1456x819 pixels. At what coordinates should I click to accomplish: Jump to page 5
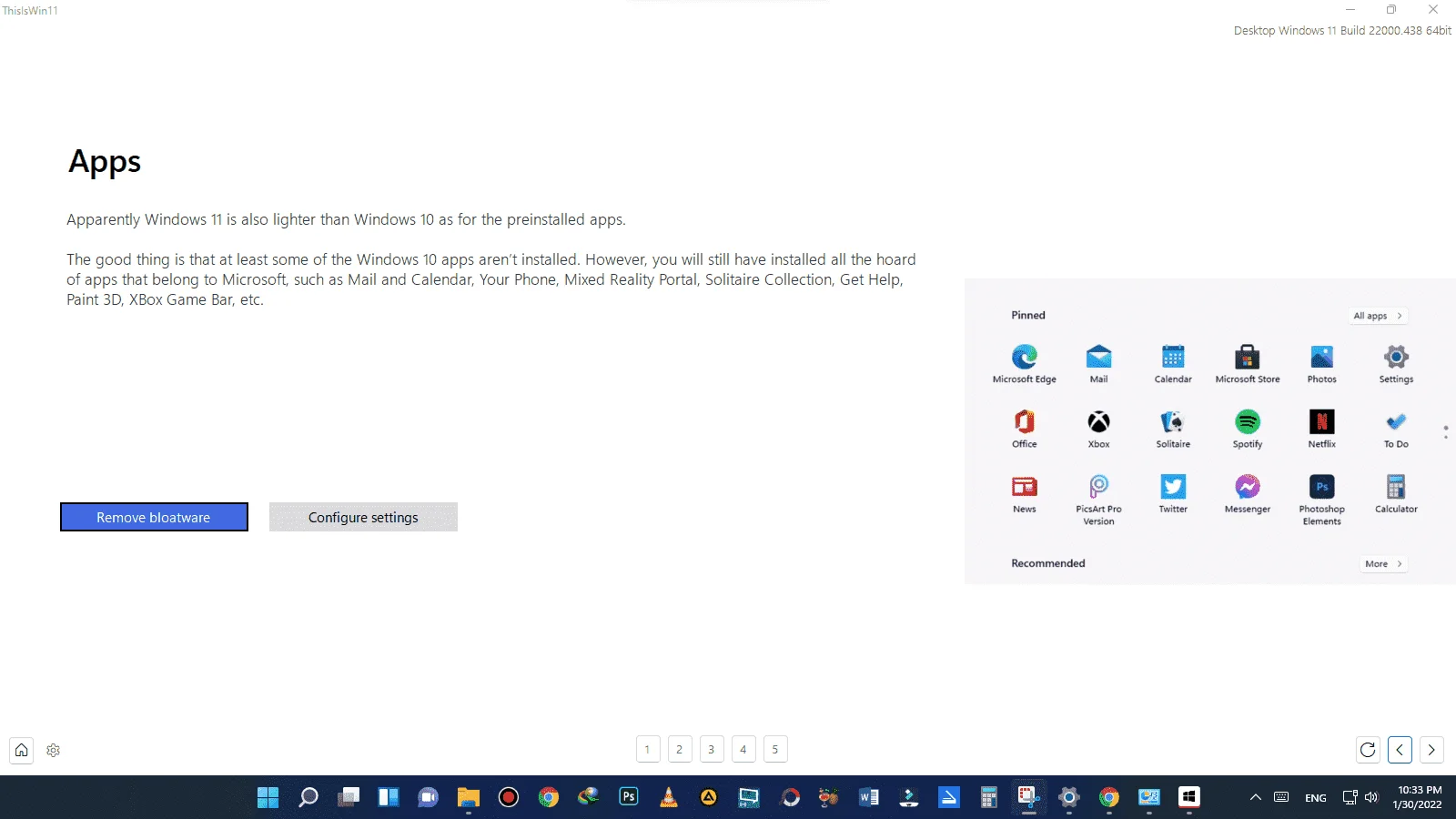click(775, 749)
